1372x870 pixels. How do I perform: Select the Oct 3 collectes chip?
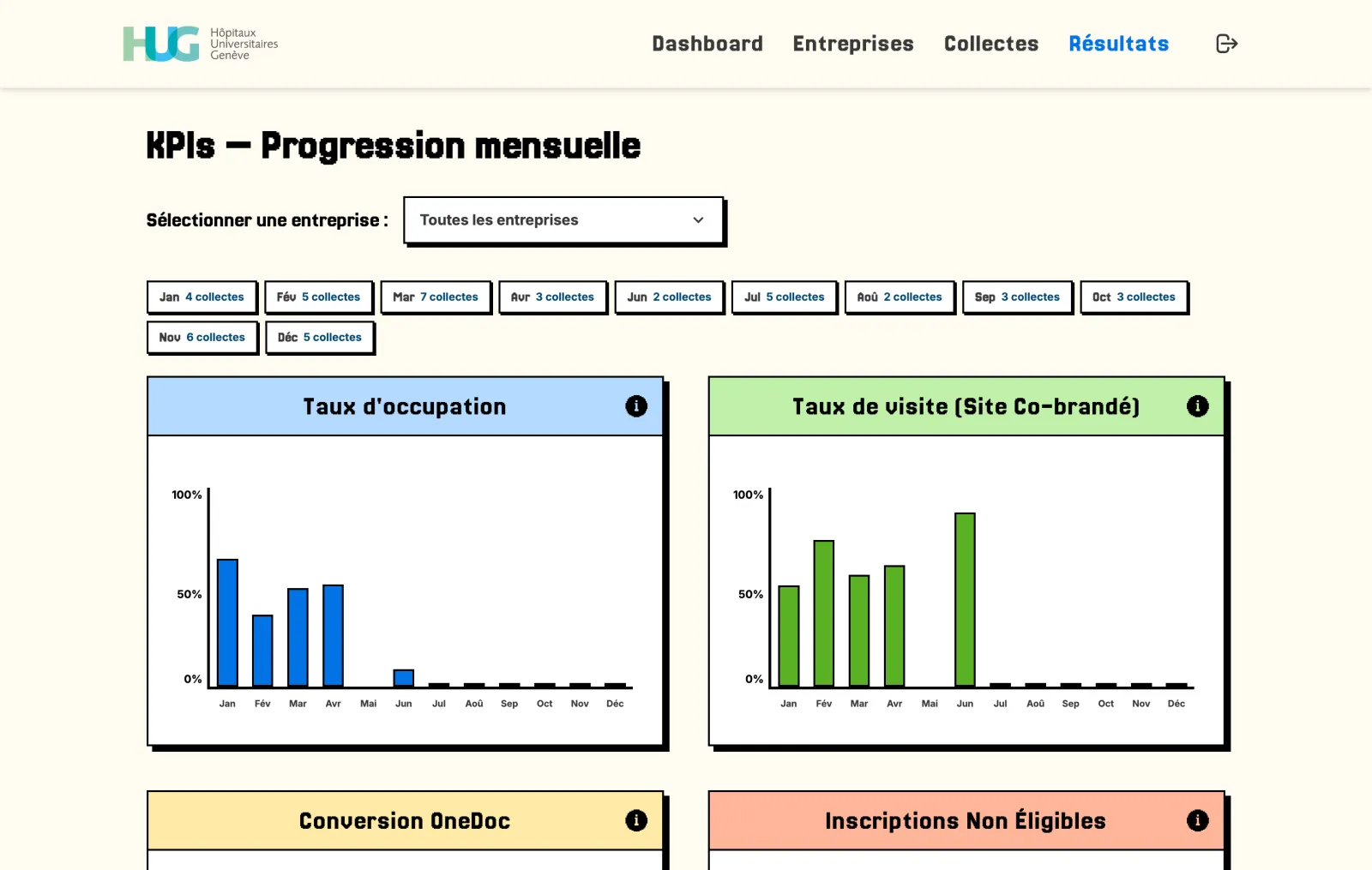pyautogui.click(x=1134, y=297)
